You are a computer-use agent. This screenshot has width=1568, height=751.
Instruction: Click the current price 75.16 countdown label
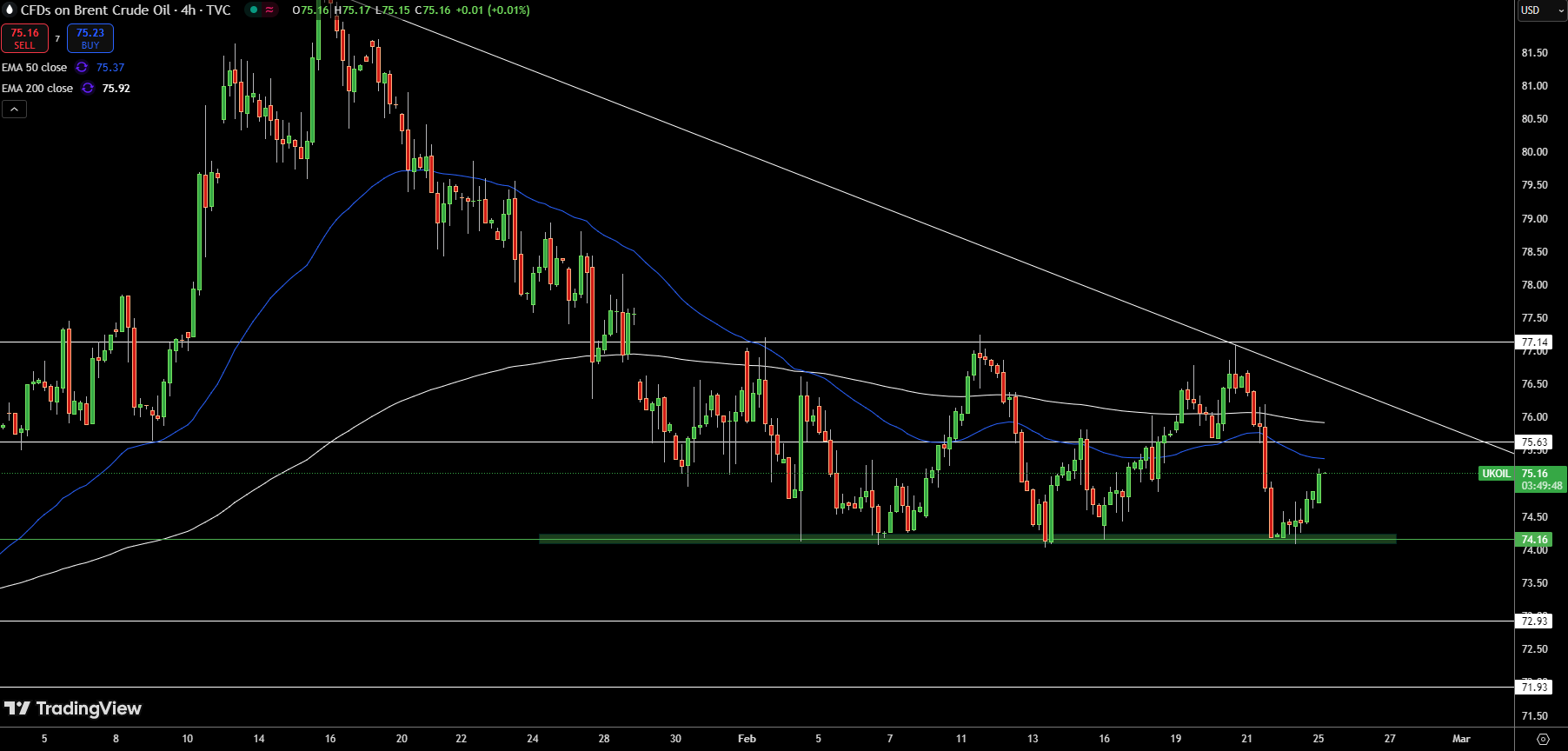1541,480
